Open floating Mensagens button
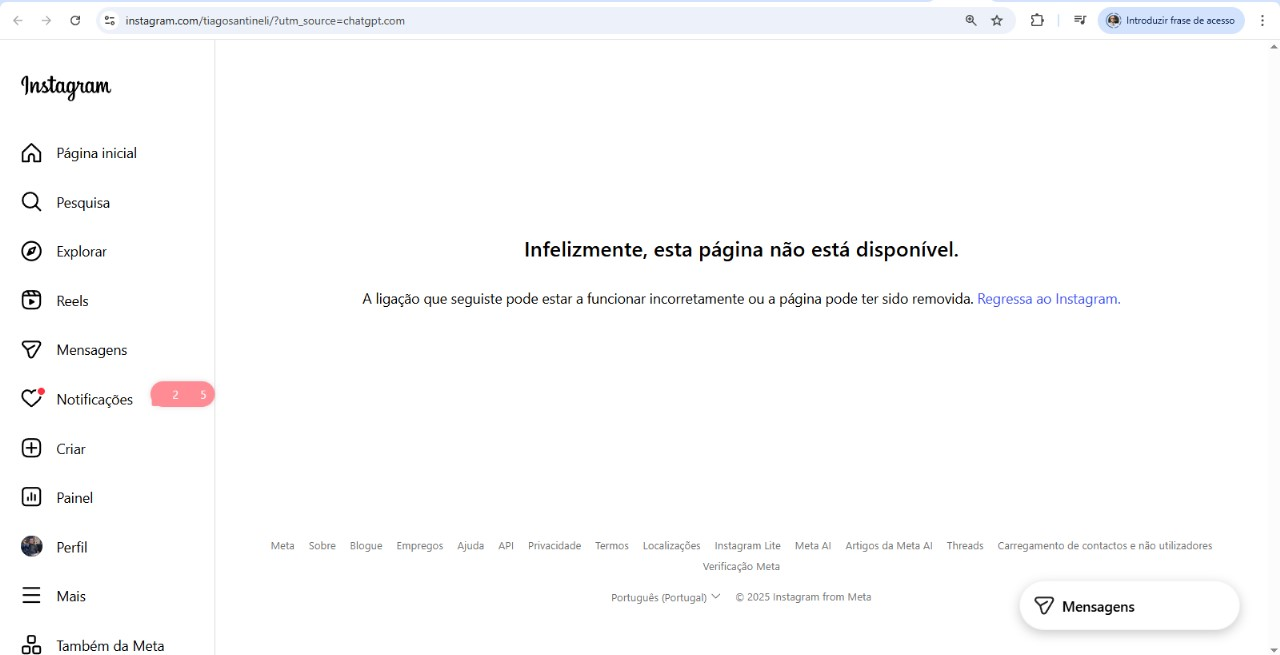The width and height of the screenshot is (1280, 655). 1128,606
